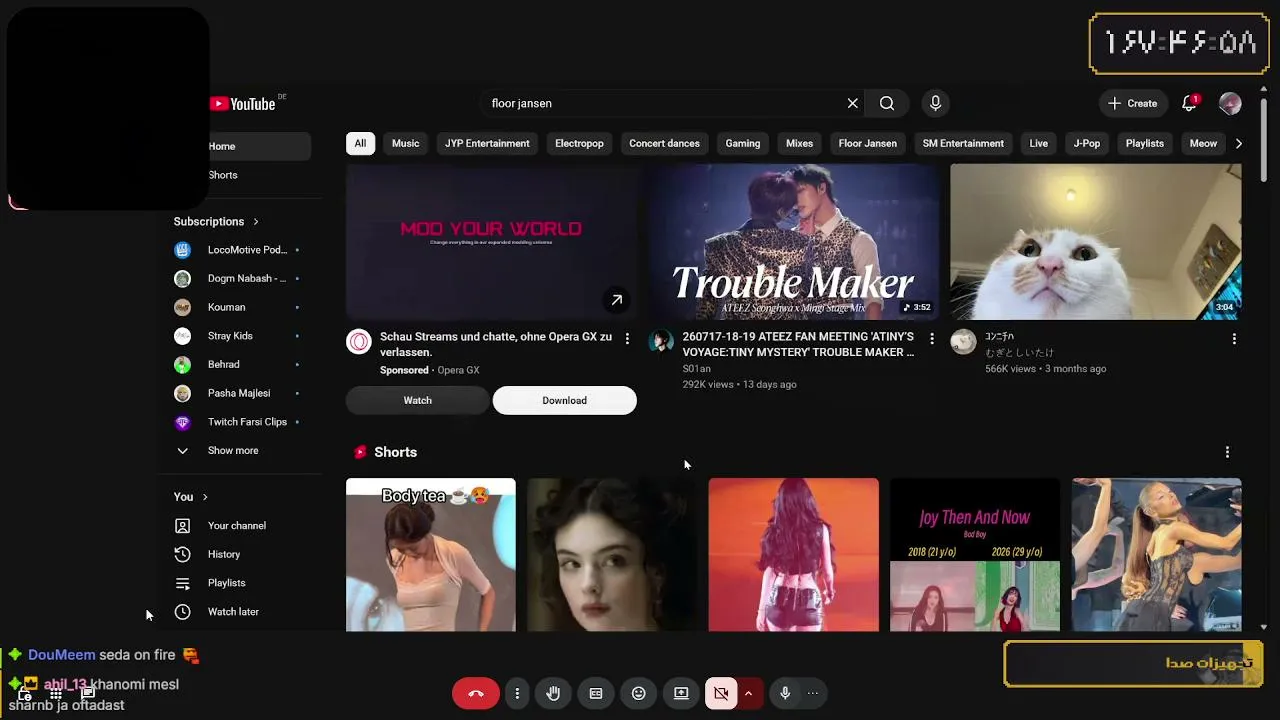Open the ATEEZ Fan Meeting video title
1280x720 pixels.
[x=798, y=345]
